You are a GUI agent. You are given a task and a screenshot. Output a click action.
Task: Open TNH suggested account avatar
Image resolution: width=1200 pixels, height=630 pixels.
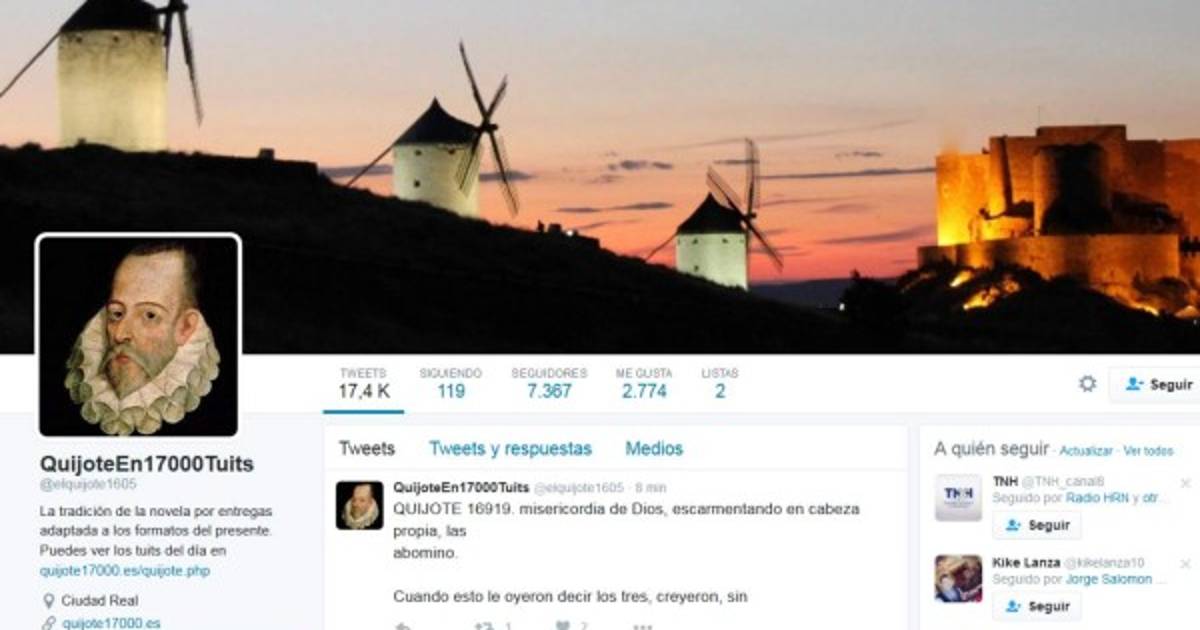tap(958, 498)
